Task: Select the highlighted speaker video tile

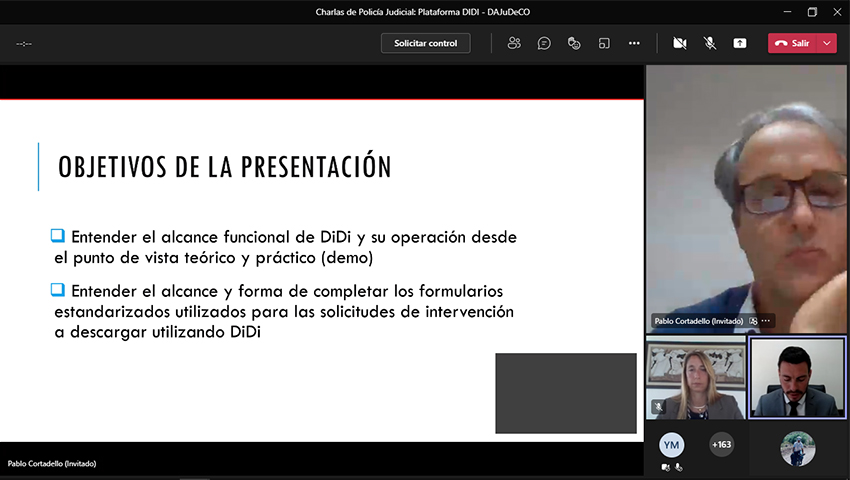Action: [797, 377]
